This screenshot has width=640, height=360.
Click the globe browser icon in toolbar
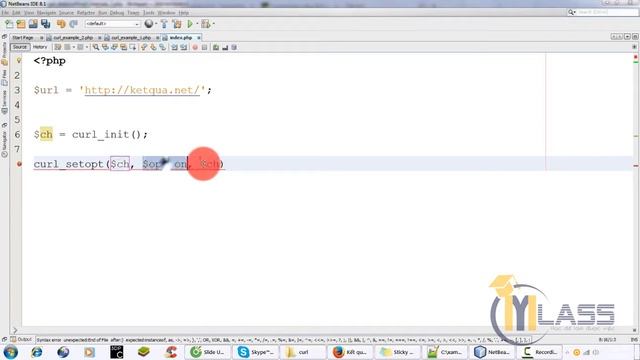click(149, 24)
